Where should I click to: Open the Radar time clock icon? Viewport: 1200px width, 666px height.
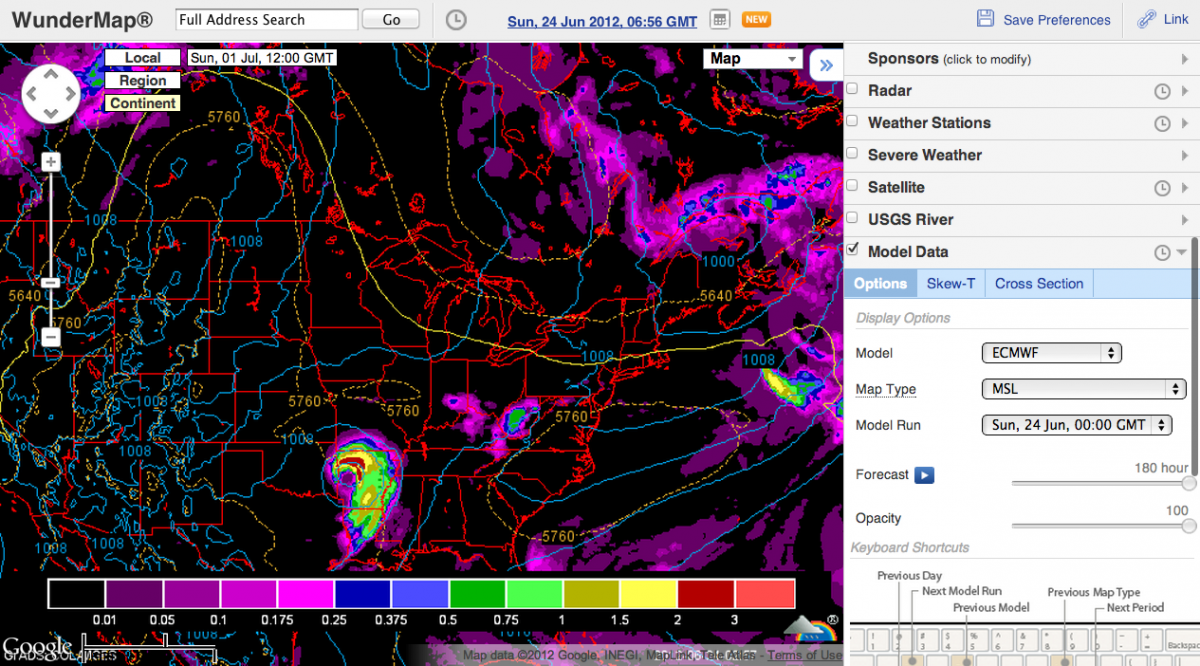coord(1162,91)
